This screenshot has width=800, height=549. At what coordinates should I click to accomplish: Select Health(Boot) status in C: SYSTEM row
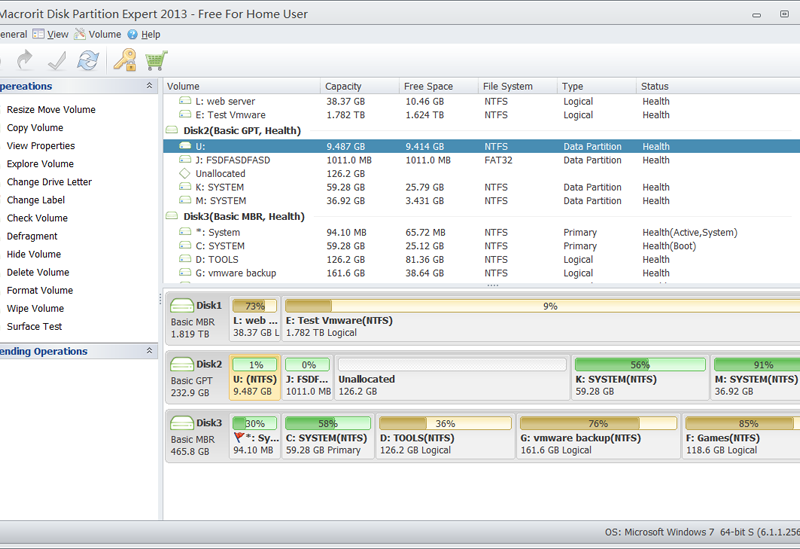pyautogui.click(x=669, y=245)
